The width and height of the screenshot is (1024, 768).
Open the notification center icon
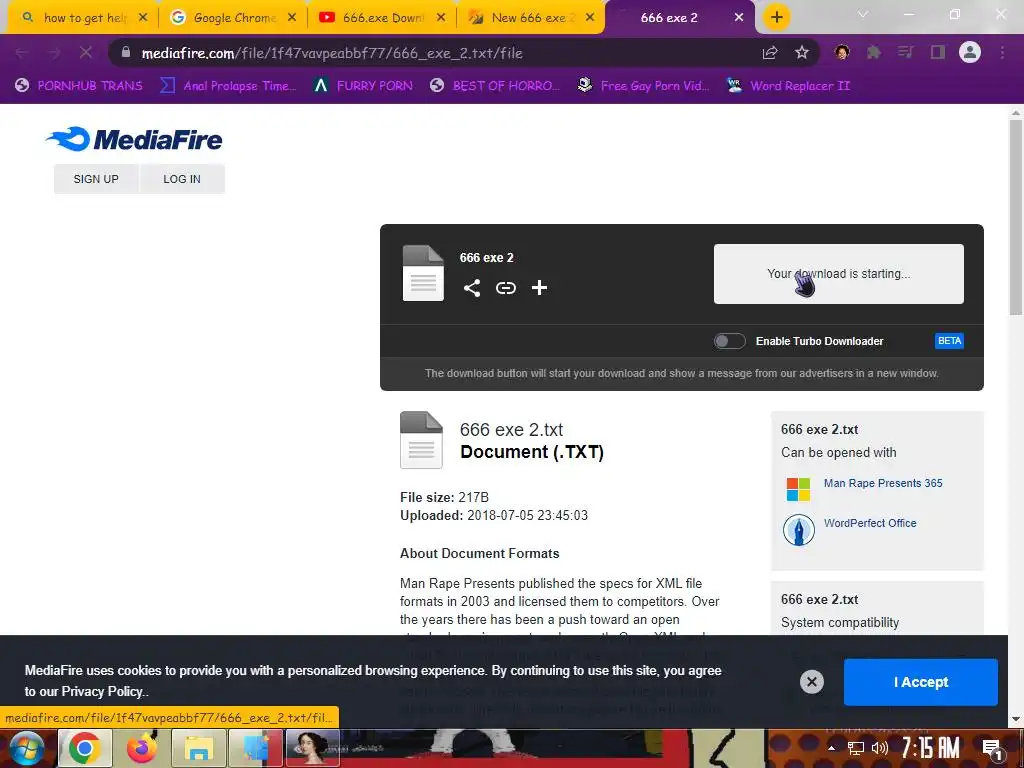point(992,748)
